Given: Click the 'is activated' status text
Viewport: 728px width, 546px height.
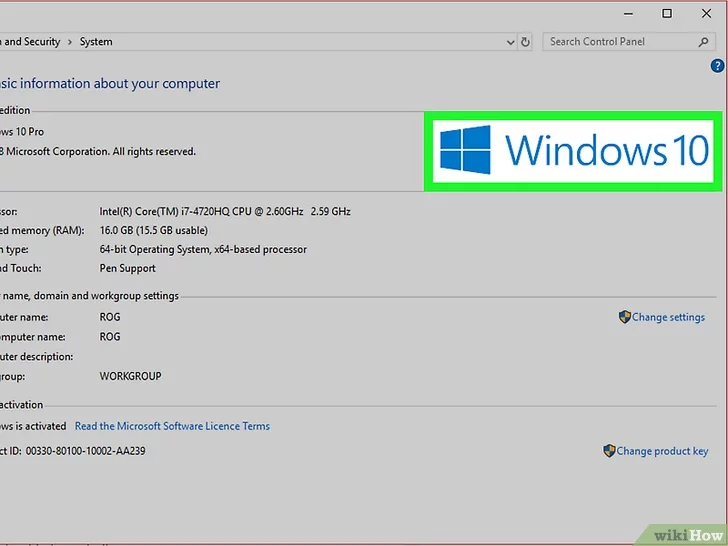Looking at the screenshot, I should (x=41, y=426).
